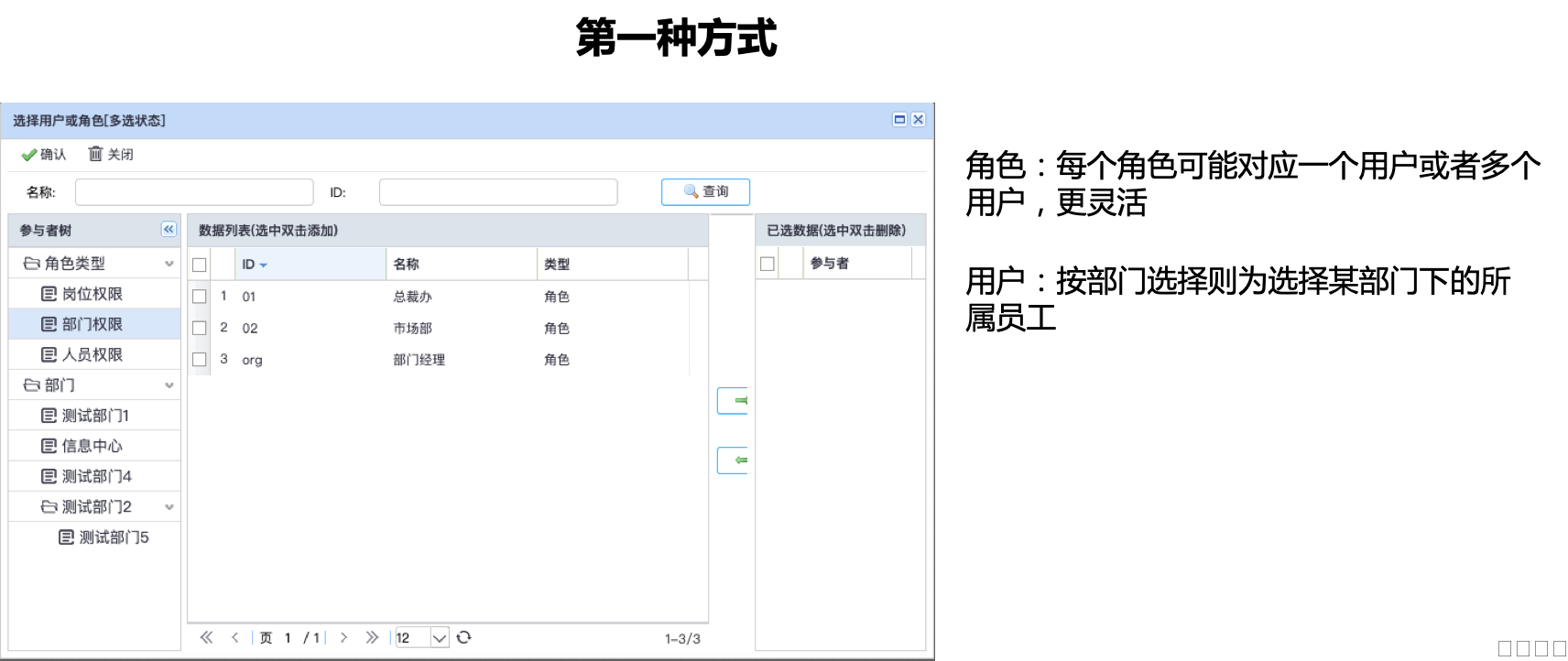The width and height of the screenshot is (1568, 661).
Task: Collapse the 参与者树 panel with double-arrow icon
Action: click(x=169, y=230)
